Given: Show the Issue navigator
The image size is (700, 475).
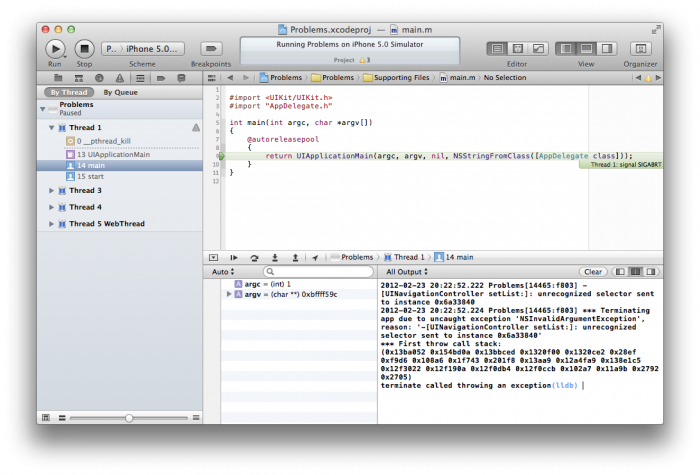Looking at the screenshot, I should click(x=120, y=78).
